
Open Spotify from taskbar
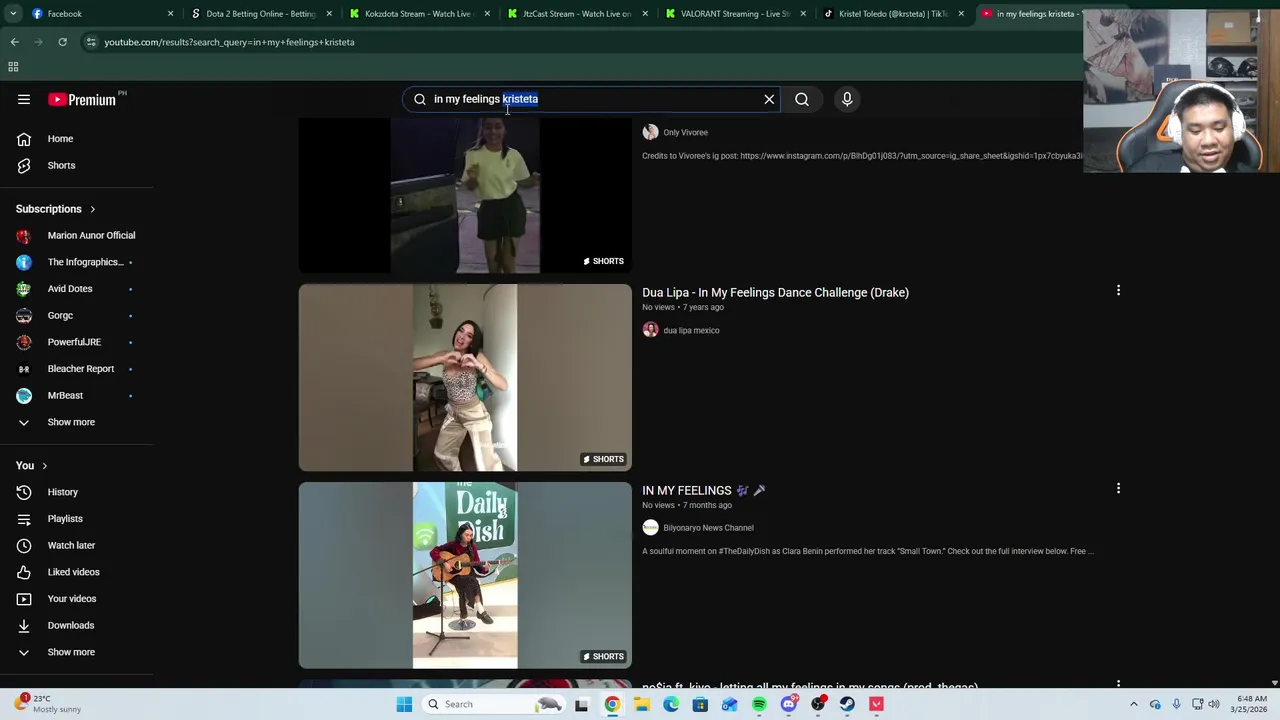coord(759,704)
